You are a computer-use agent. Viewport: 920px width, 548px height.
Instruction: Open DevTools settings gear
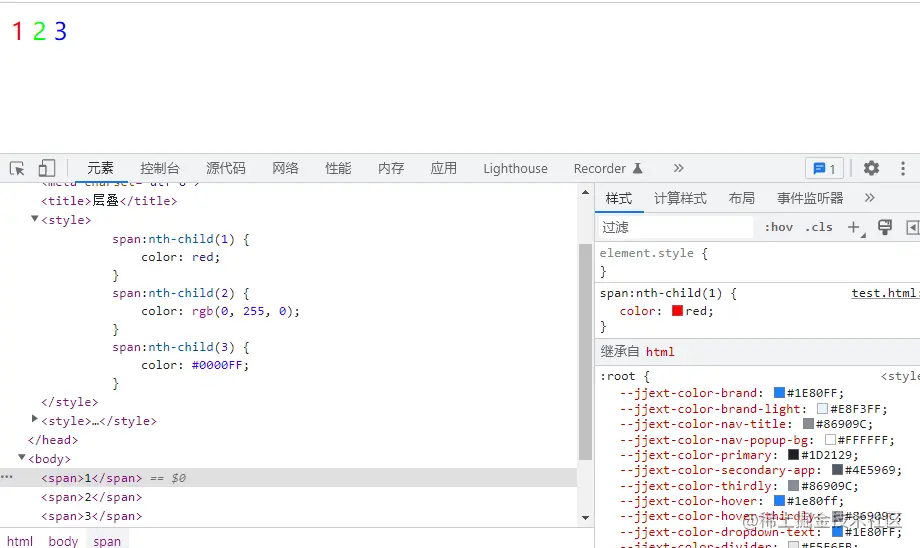click(871, 168)
